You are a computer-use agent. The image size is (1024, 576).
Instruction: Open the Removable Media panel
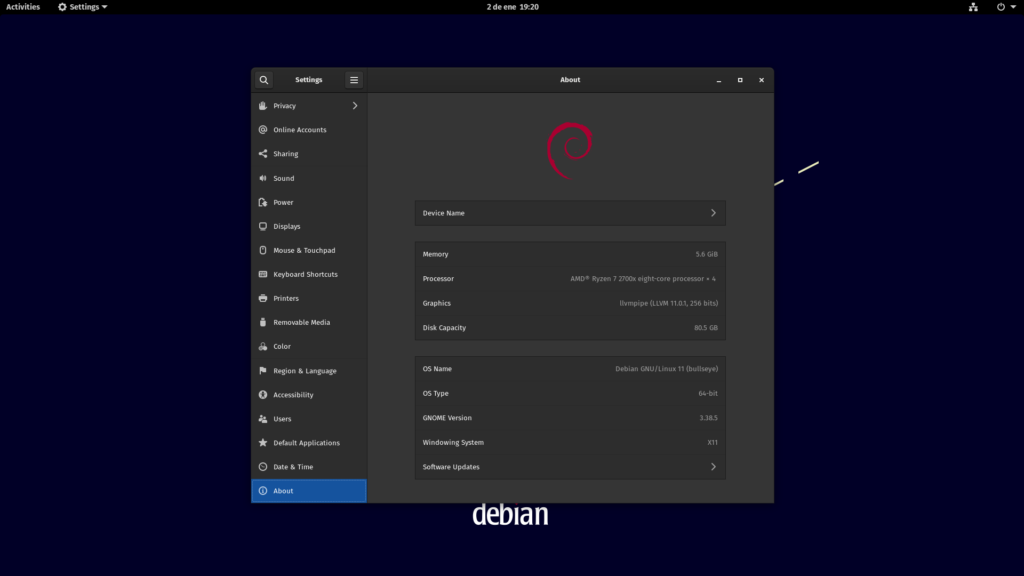click(x=309, y=322)
